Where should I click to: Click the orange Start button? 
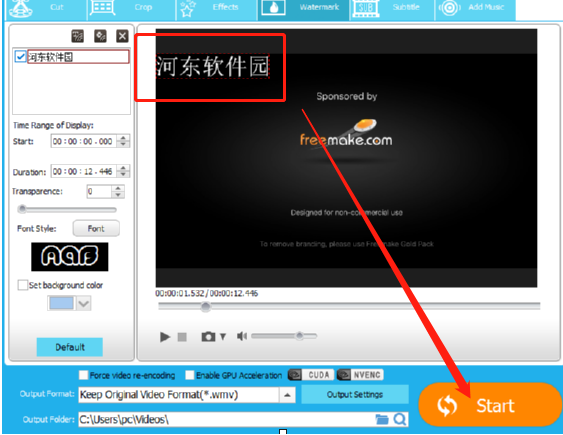[490, 405]
